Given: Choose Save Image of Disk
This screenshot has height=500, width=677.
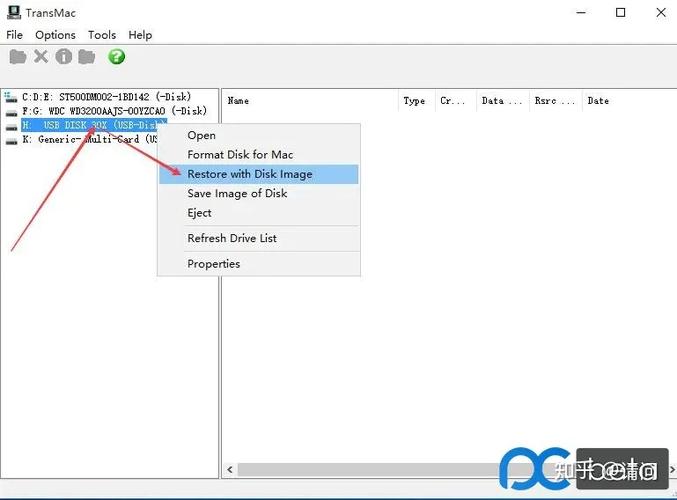Looking at the screenshot, I should click(237, 193).
